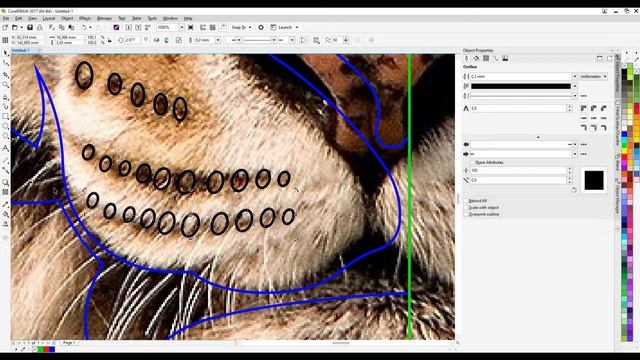Open line style dropdown in Object Properties
The image size is (640, 360).
point(574,96)
